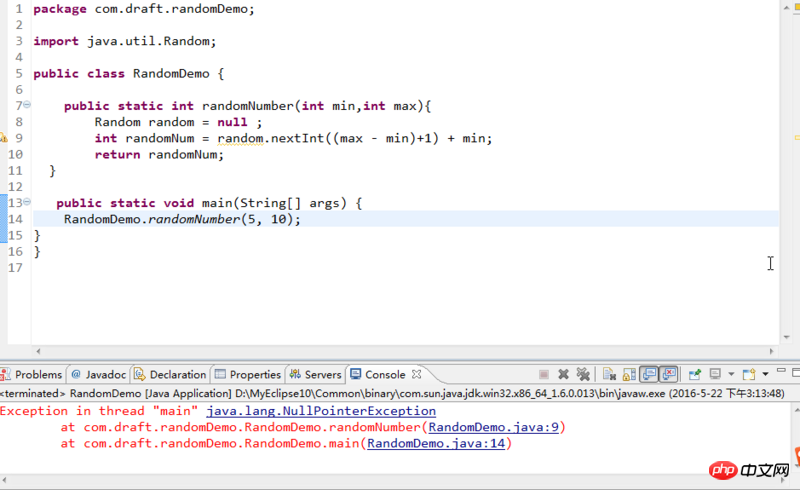This screenshot has width=800, height=490.
Task: Click the editor horizontal scrollbar right arrow
Action: (771, 351)
